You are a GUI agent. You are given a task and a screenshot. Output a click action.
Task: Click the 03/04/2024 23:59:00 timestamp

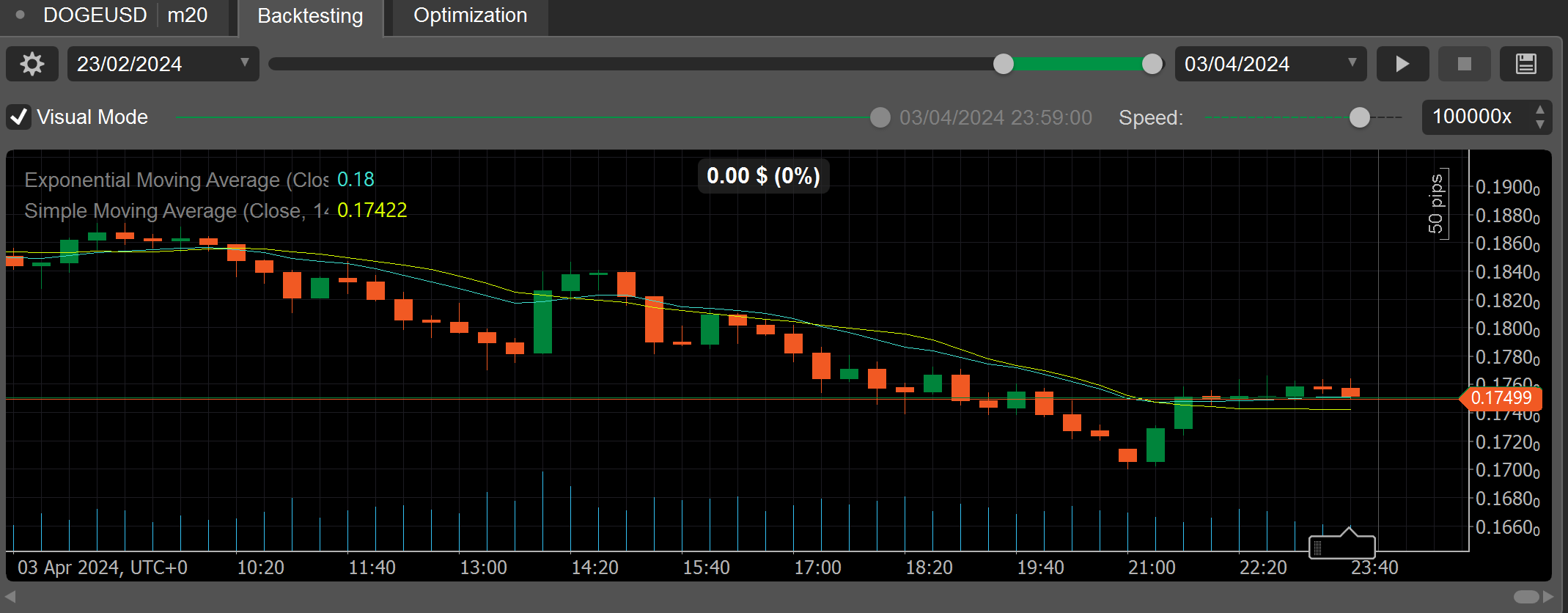point(995,118)
